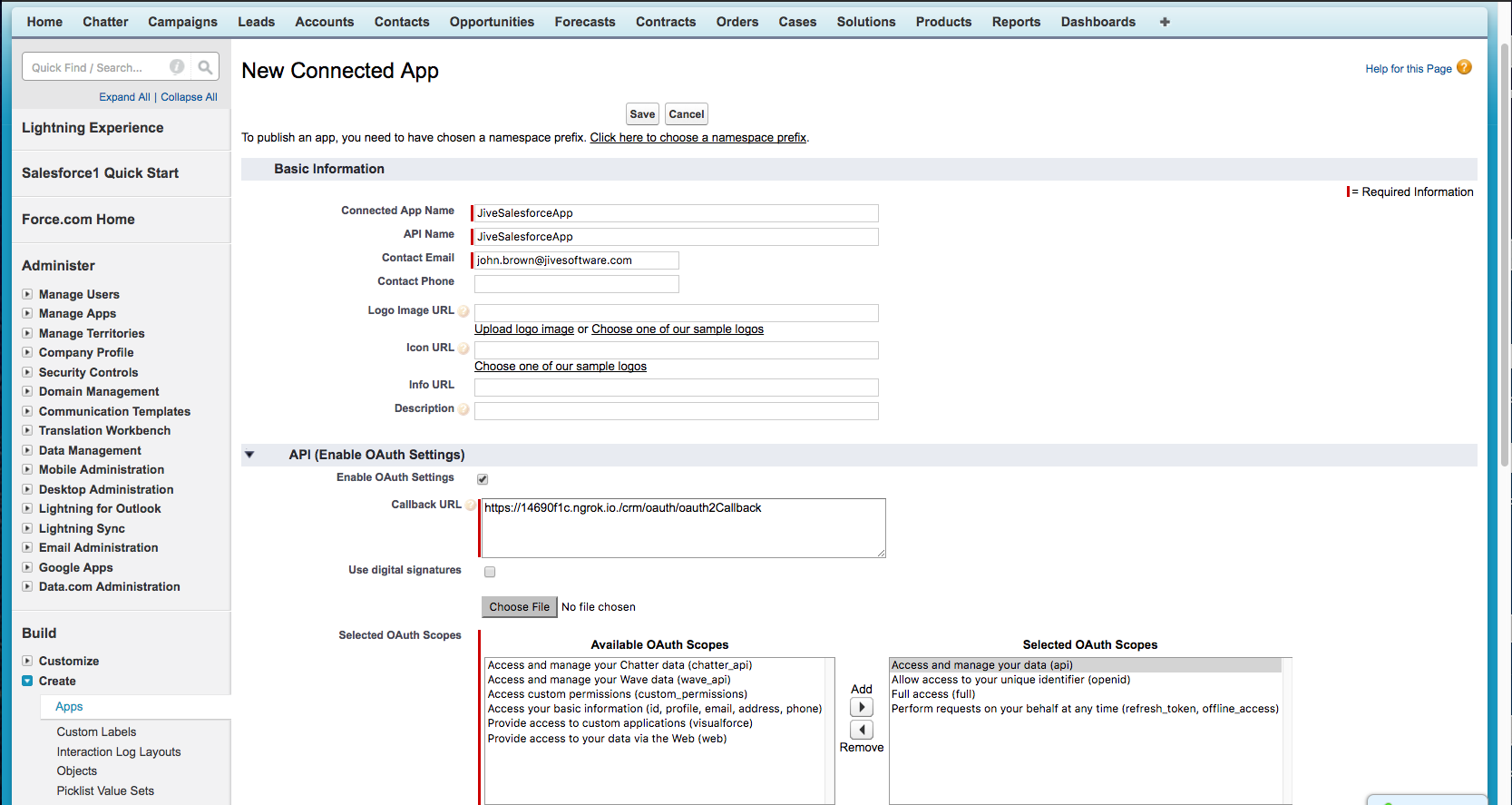This screenshot has width=1512, height=805.
Task: Collapse the API (Enable OAuth Settings) section
Action: click(249, 455)
